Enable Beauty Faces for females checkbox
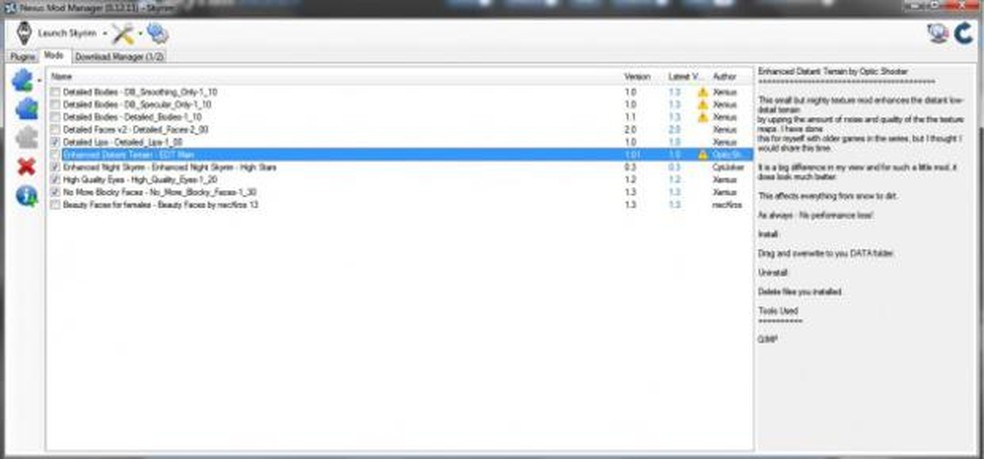The width and height of the screenshot is (984, 459). [x=56, y=205]
